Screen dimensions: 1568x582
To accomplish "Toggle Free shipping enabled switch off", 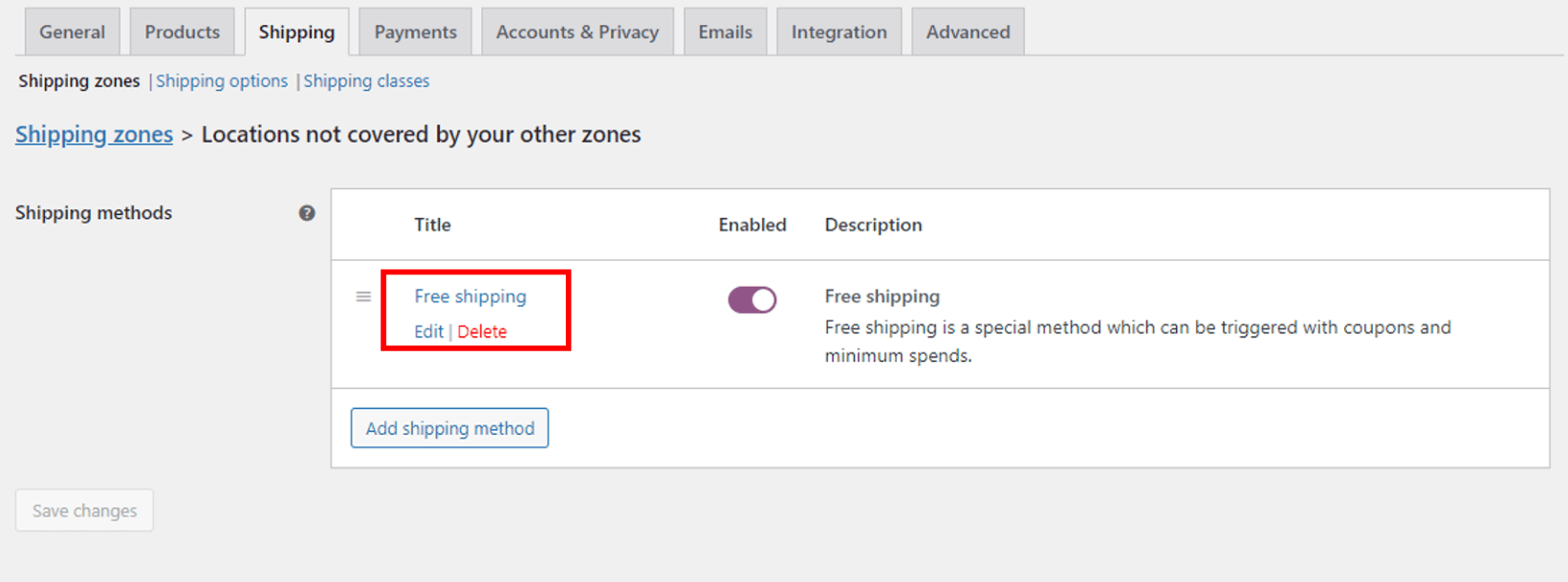I will 752,299.
